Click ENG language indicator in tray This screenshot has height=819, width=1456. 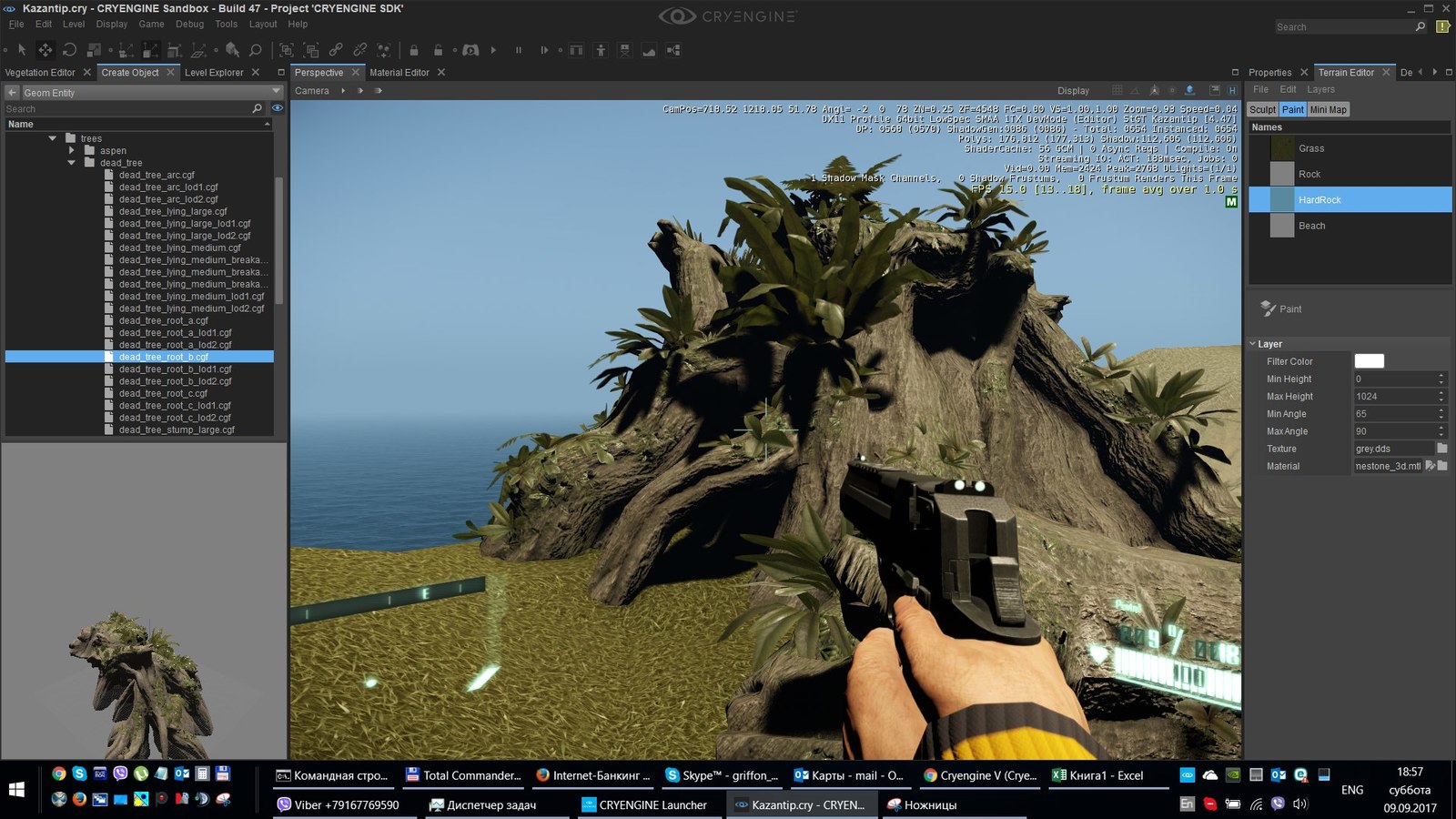(1352, 790)
